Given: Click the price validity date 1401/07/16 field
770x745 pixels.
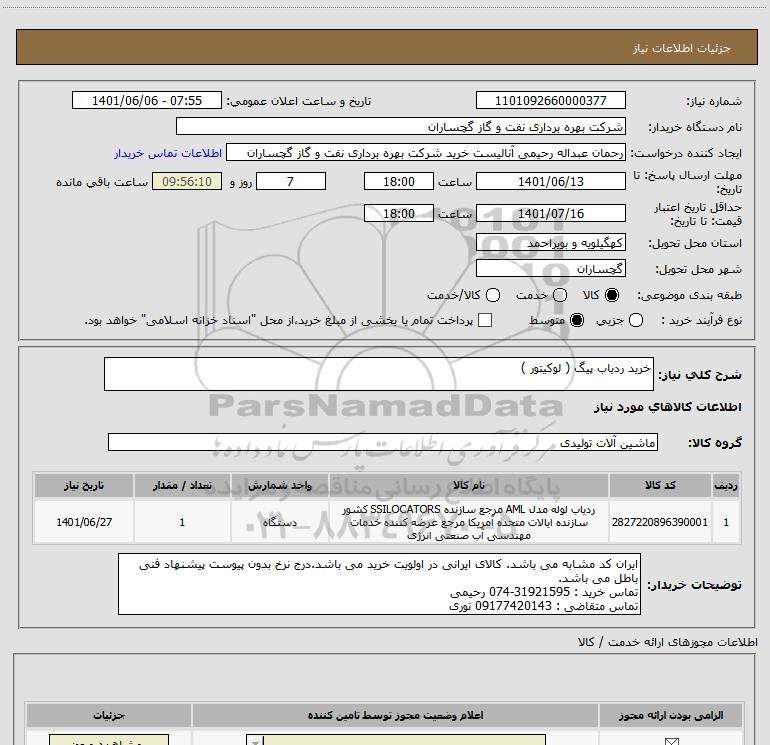Looking at the screenshot, I should (x=550, y=214).
